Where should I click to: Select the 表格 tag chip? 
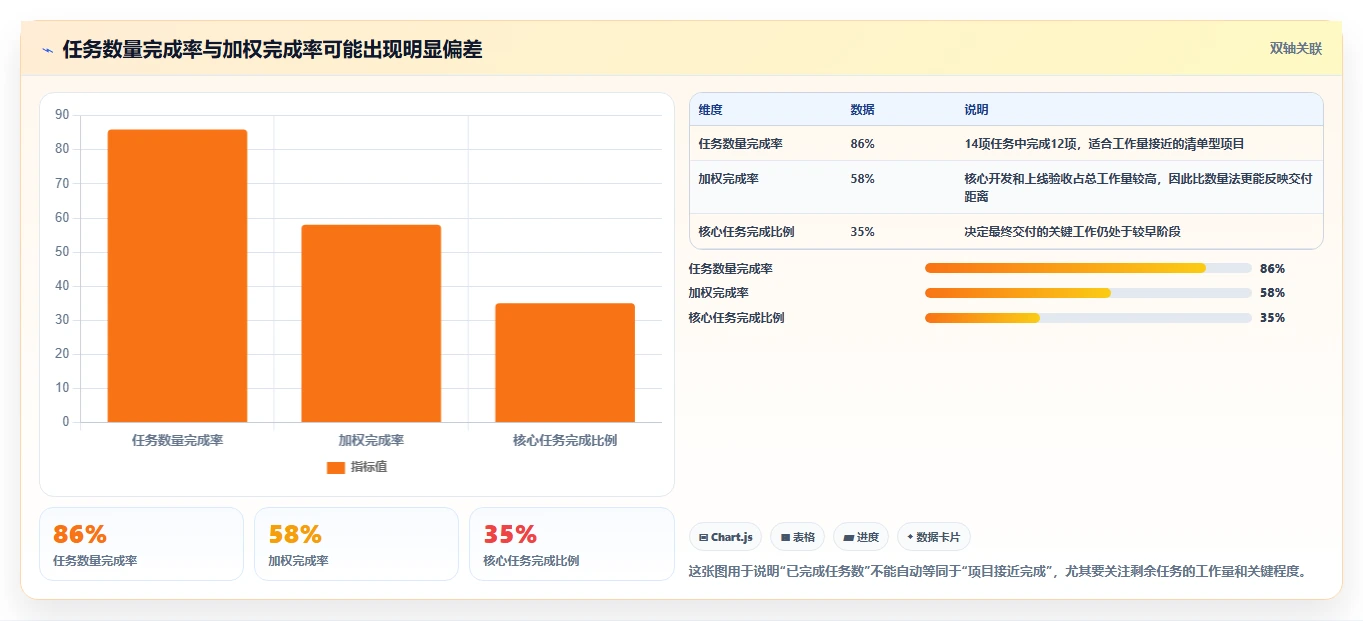pos(797,537)
